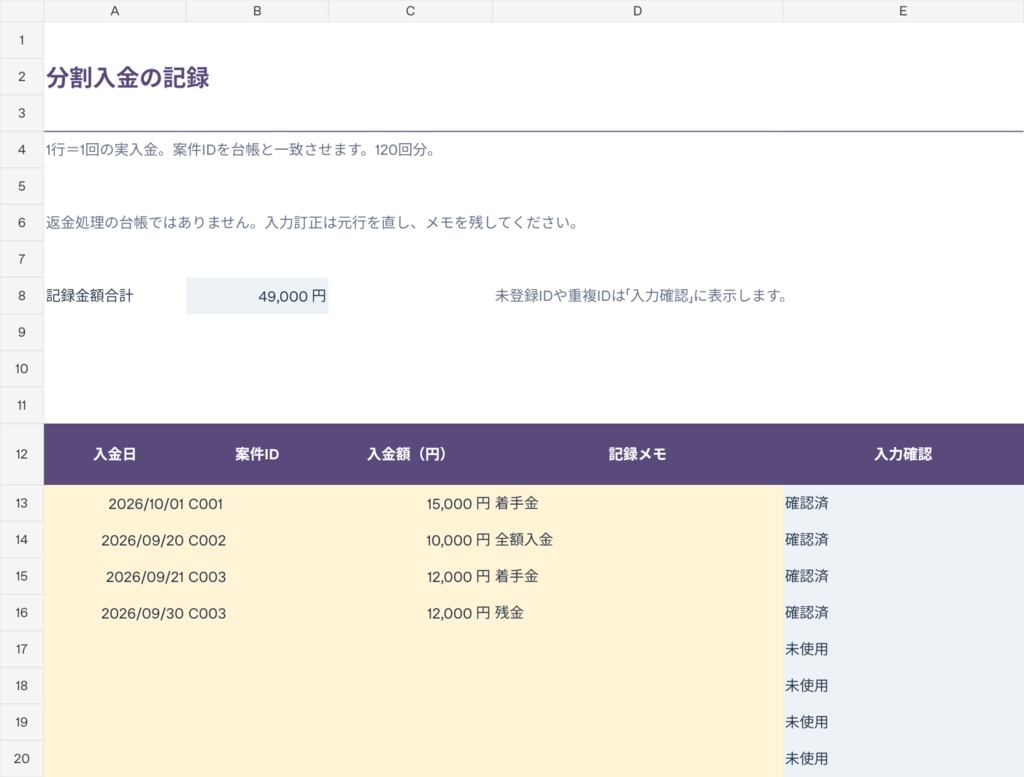Click the 入力確認 table header

[x=903, y=454]
